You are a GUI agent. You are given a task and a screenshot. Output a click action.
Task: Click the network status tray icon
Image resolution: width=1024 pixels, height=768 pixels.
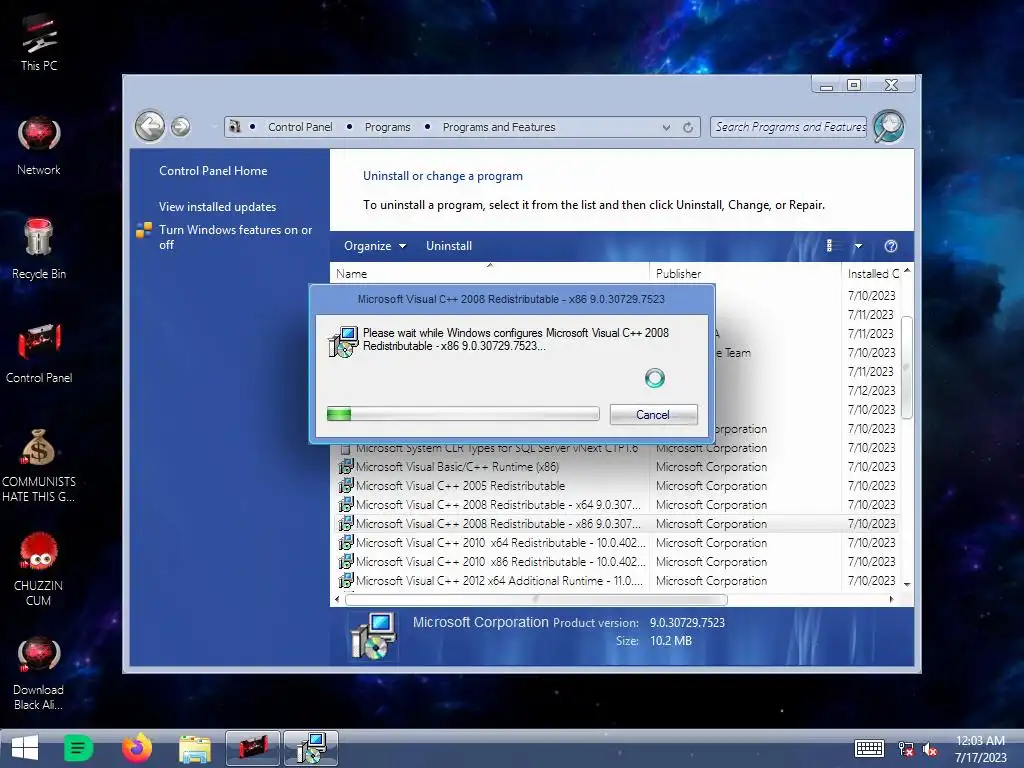[906, 749]
